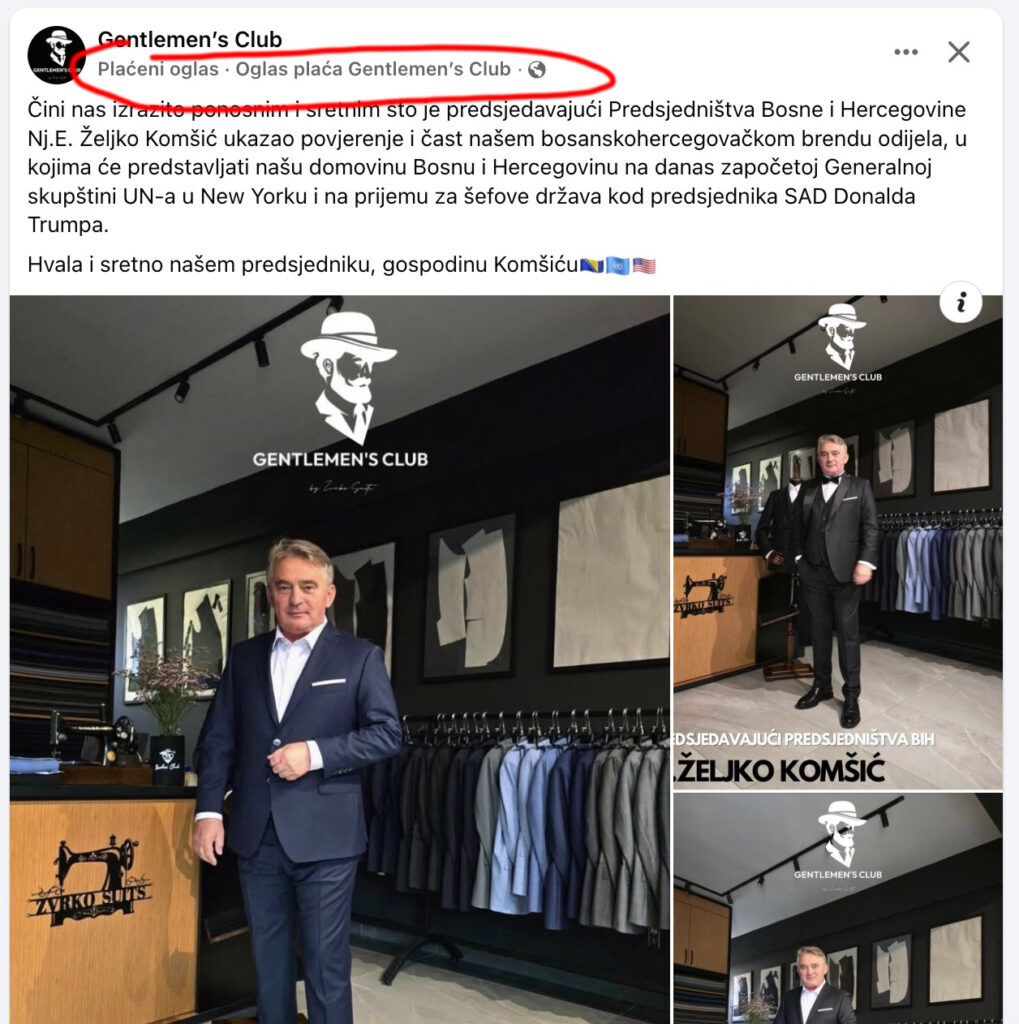This screenshot has width=1019, height=1024.
Task: Click "Oglas plaća Gentlemen's Club" disclaimer text
Action: pyautogui.click(x=373, y=69)
